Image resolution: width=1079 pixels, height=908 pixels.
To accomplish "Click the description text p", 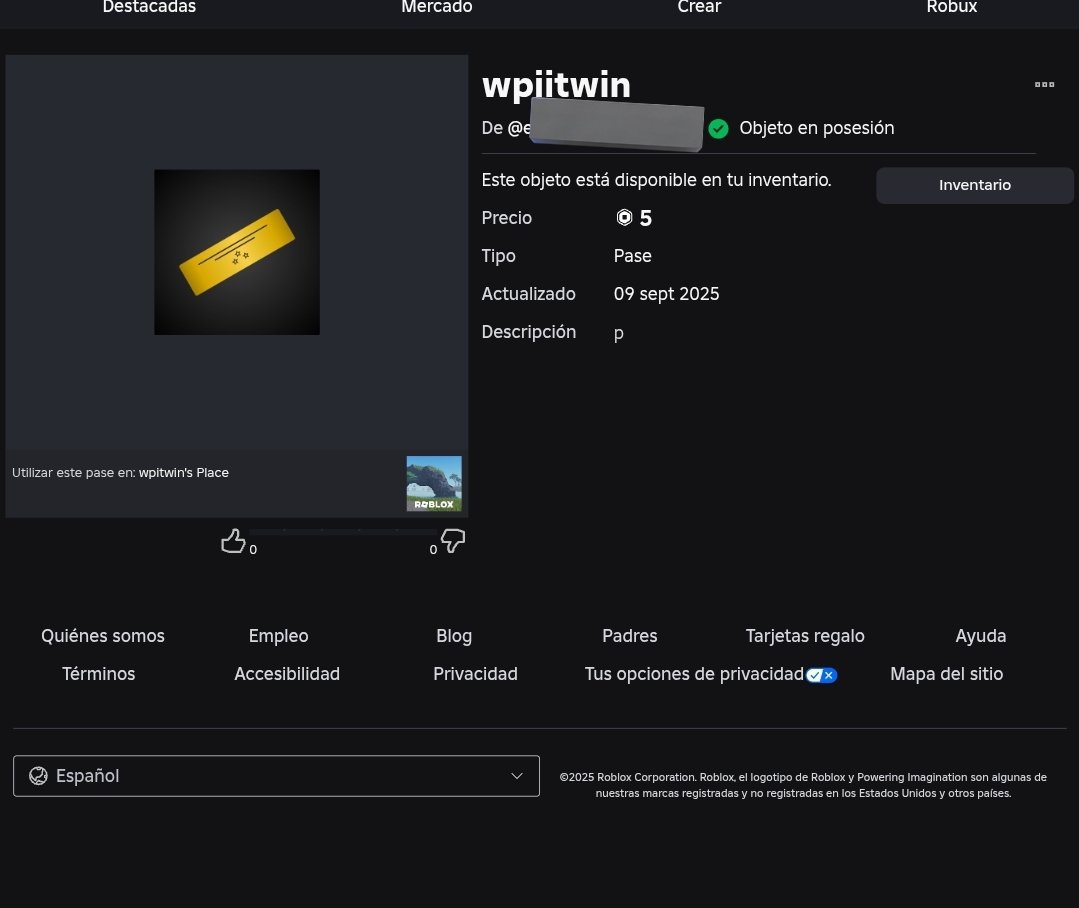I will (619, 334).
